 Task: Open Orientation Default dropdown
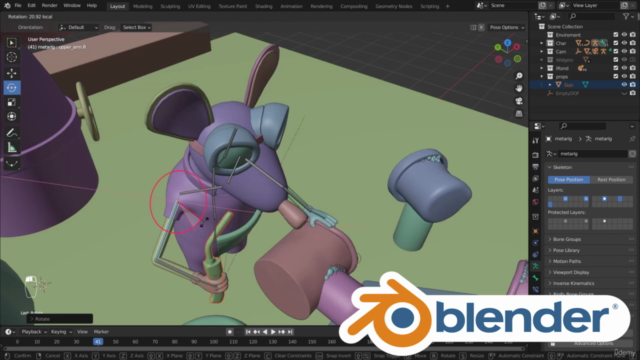click(79, 27)
